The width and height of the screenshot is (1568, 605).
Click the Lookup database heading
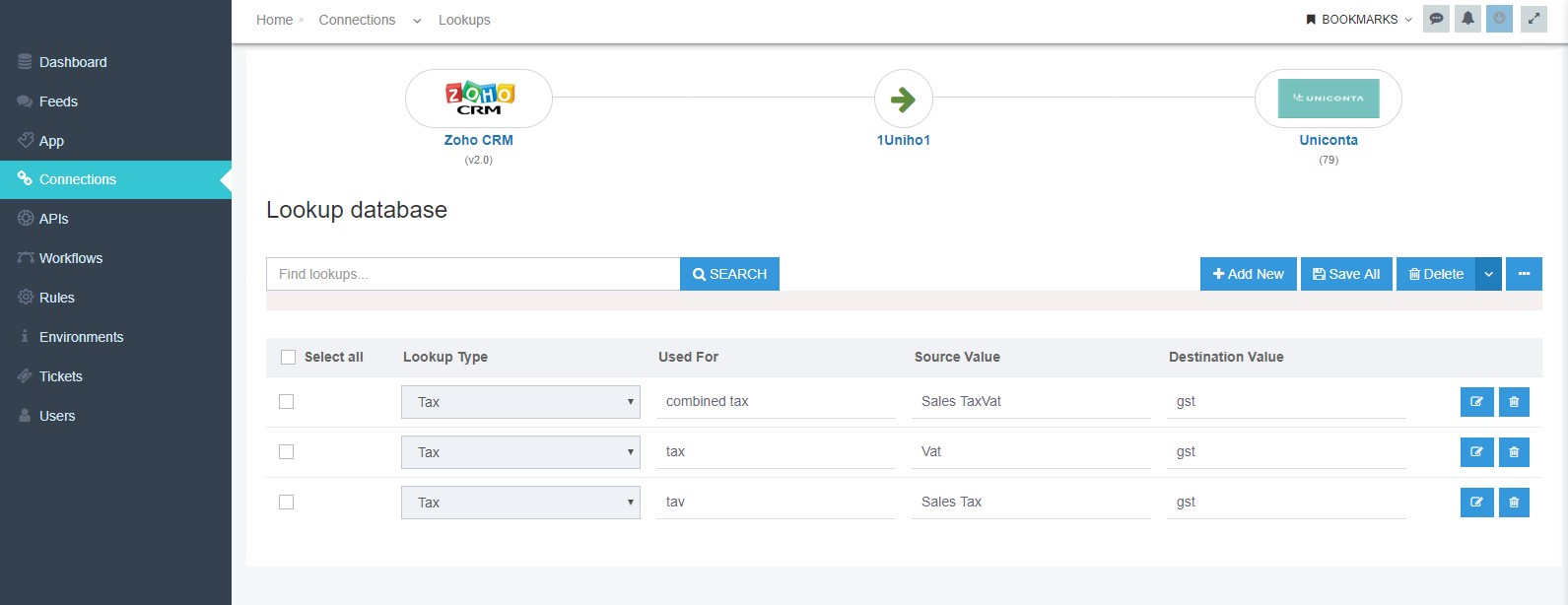tap(357, 210)
